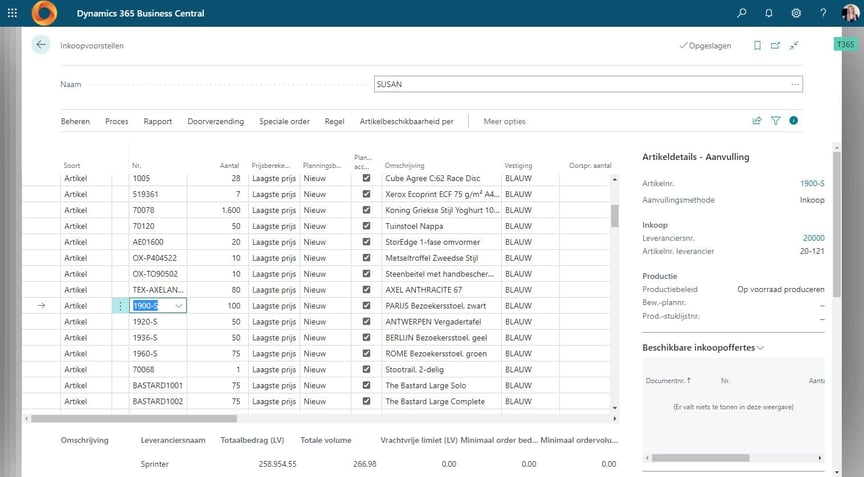Open notifications bell
Image resolution: width=864 pixels, height=477 pixels.
769,13
